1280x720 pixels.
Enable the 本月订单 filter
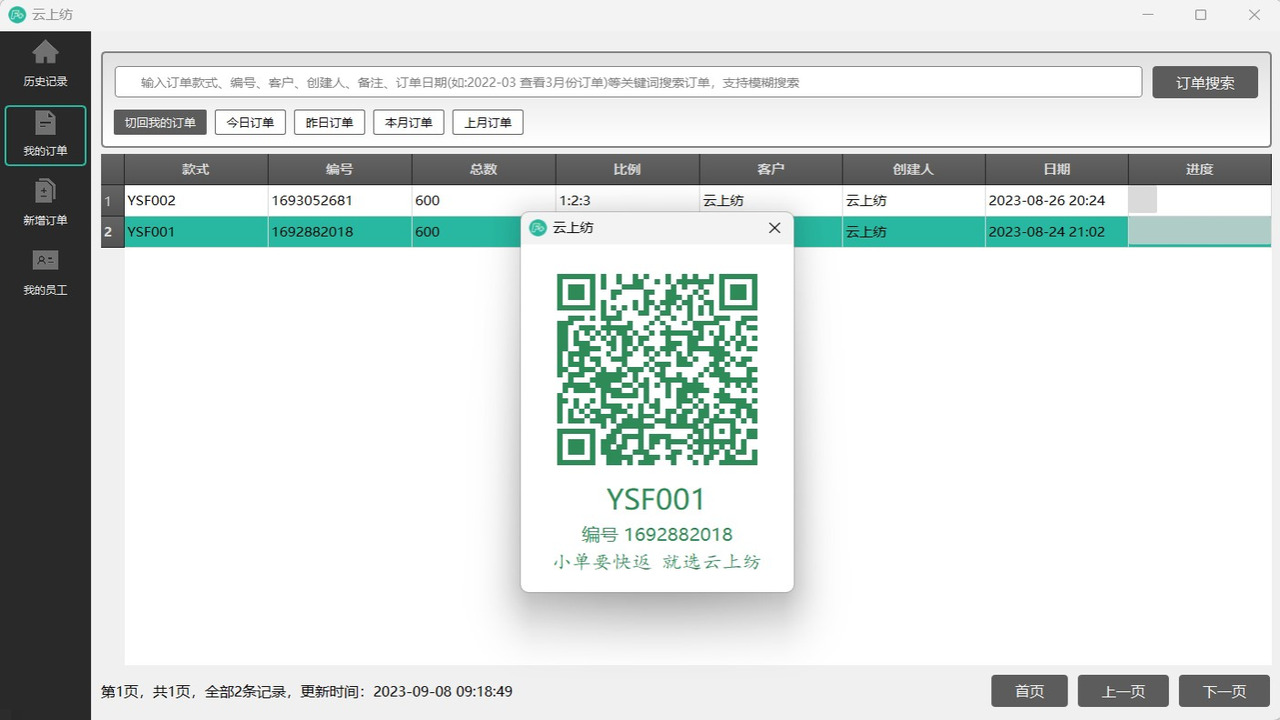(x=408, y=122)
